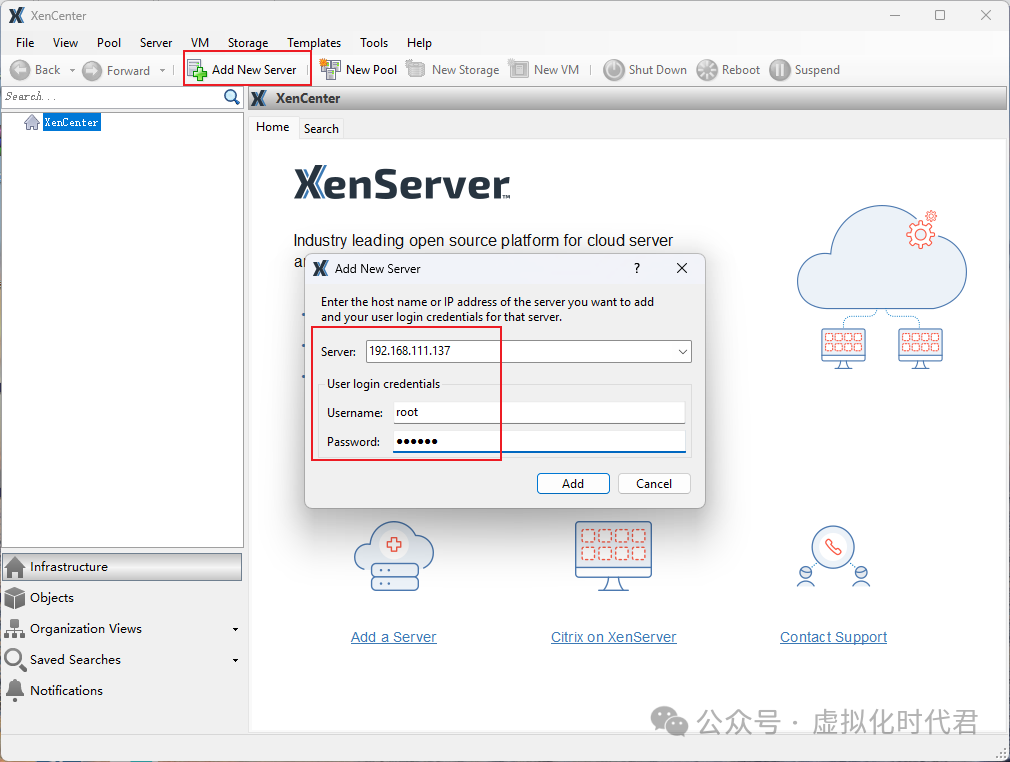The image size is (1010, 762).
Task: Cancel the Add New Server dialog
Action: pyautogui.click(x=653, y=484)
